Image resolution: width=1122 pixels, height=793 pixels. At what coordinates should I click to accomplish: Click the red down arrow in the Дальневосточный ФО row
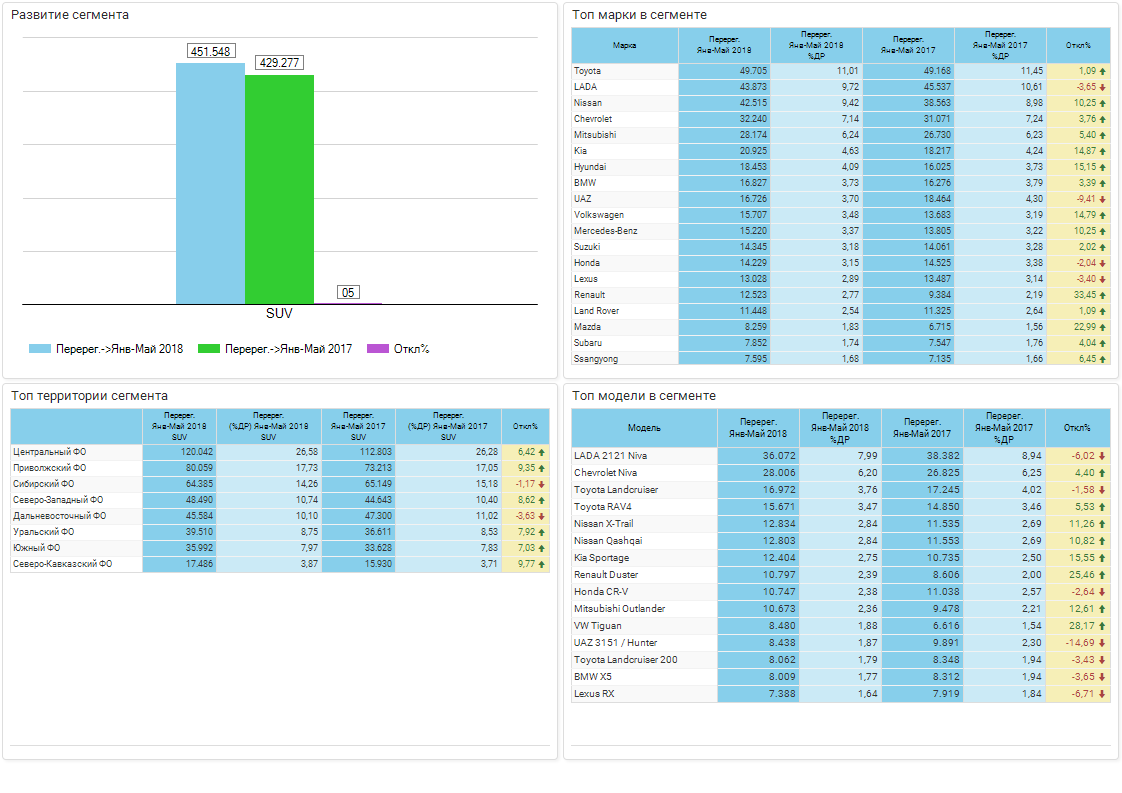(542, 516)
